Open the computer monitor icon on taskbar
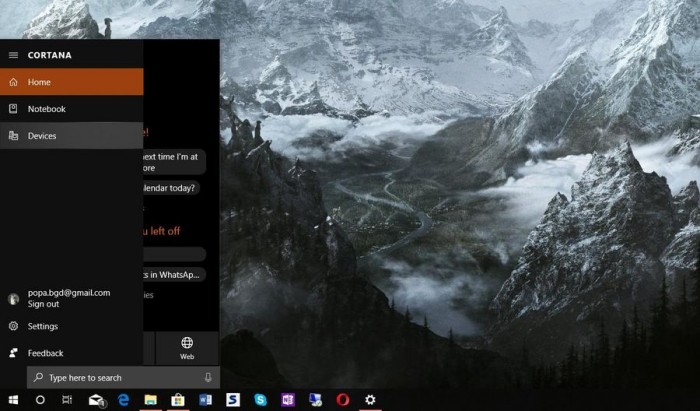 point(316,400)
